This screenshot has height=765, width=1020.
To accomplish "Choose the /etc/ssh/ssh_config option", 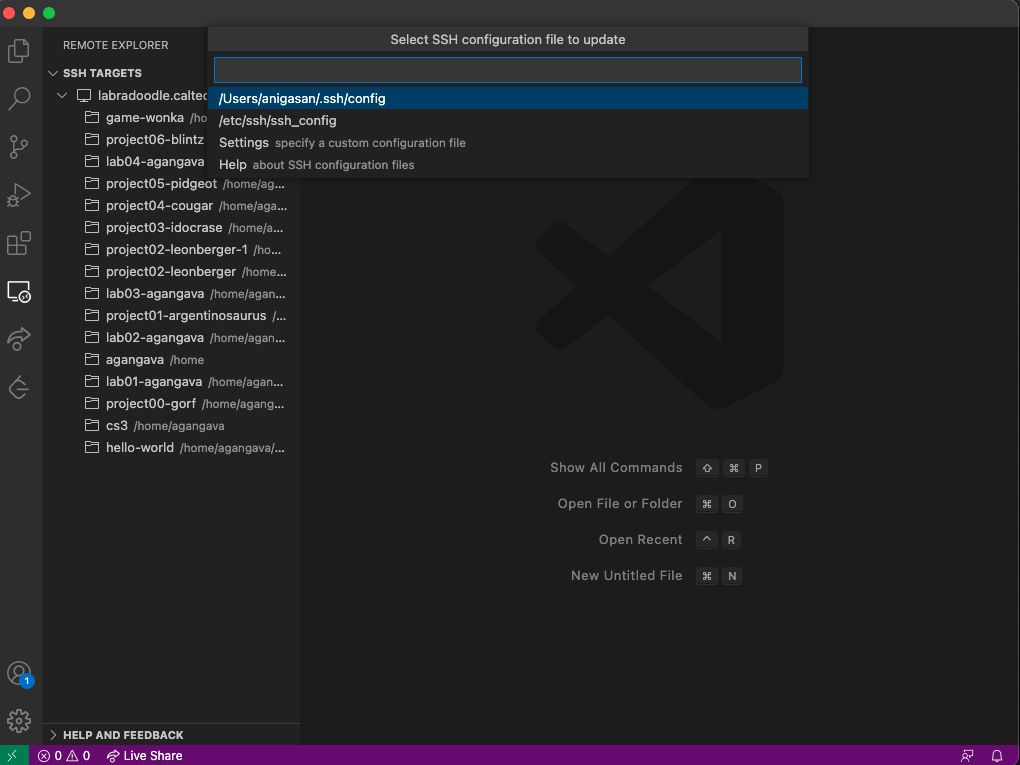I will tap(278, 121).
